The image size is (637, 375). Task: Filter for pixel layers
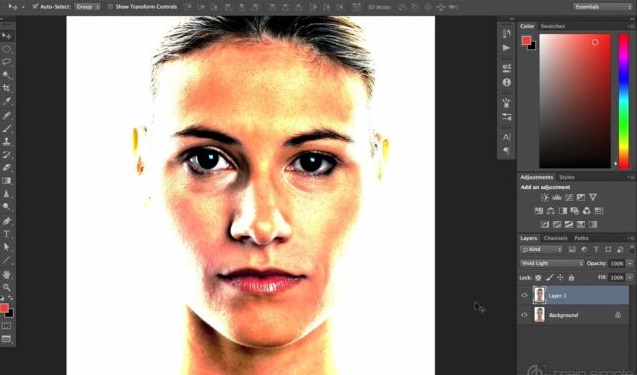[x=572, y=249]
